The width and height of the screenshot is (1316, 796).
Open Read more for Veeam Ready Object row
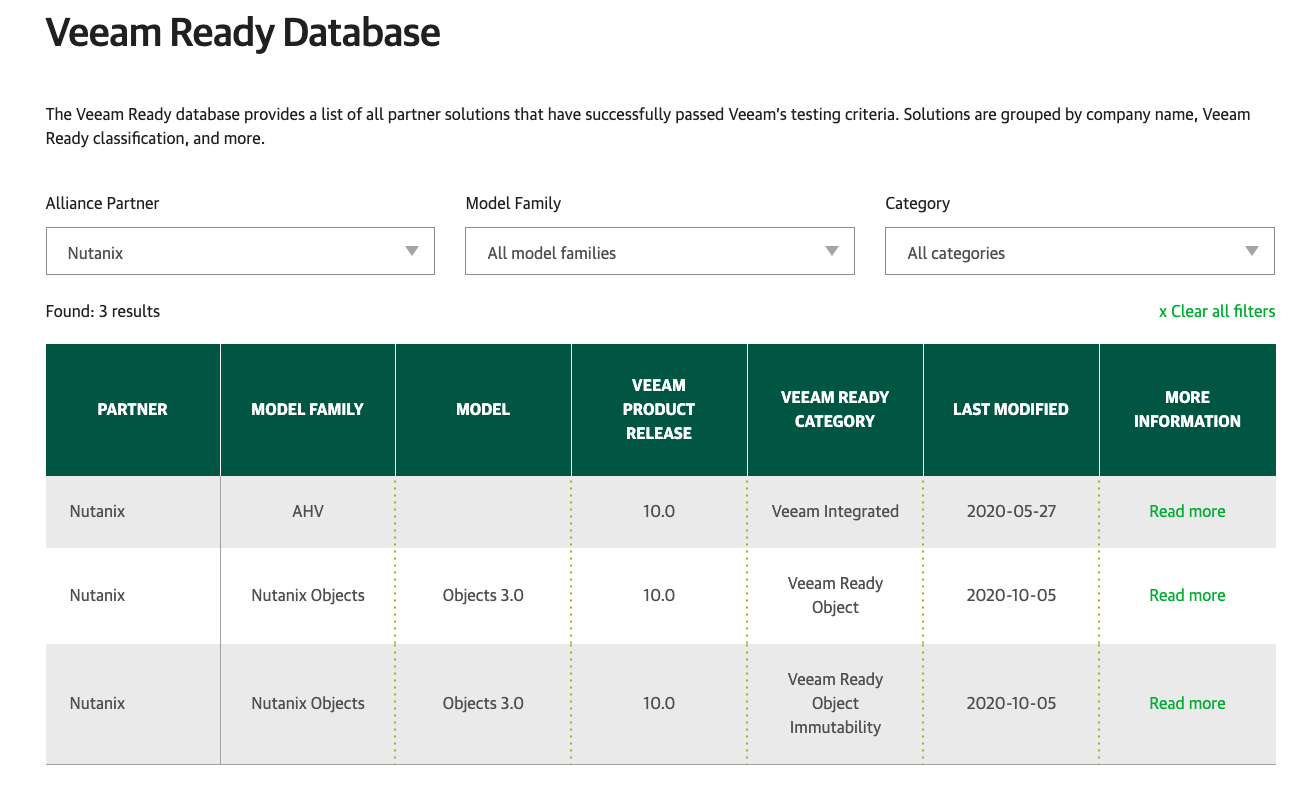coord(1187,595)
